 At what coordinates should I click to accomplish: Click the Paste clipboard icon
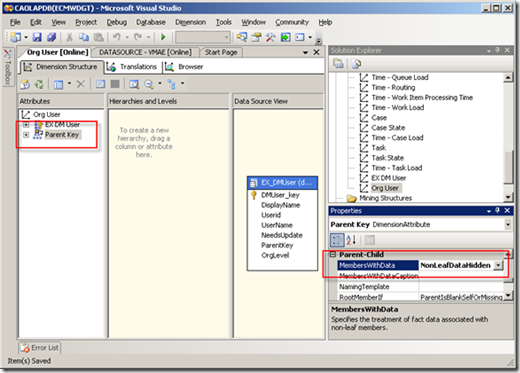tap(98, 37)
